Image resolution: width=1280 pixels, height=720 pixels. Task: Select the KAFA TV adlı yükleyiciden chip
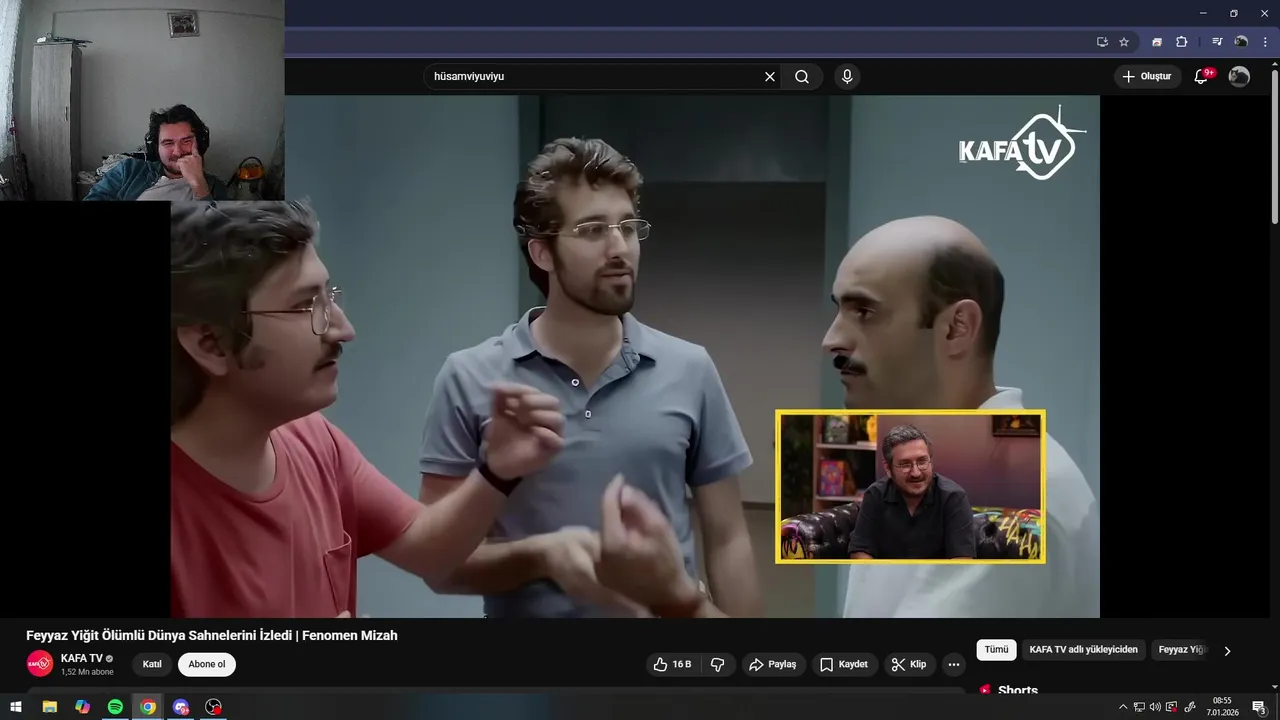point(1083,650)
